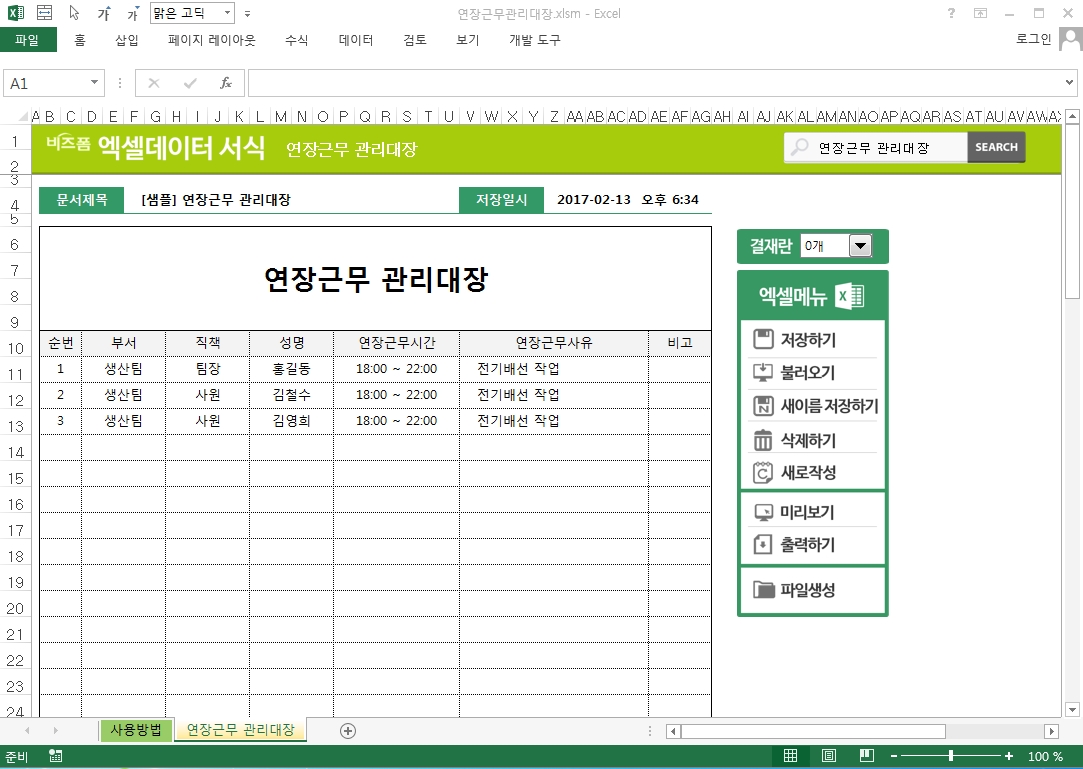Image resolution: width=1083 pixels, height=769 pixels.
Task: Click the previous sheet navigation arrow
Action: tap(27, 730)
